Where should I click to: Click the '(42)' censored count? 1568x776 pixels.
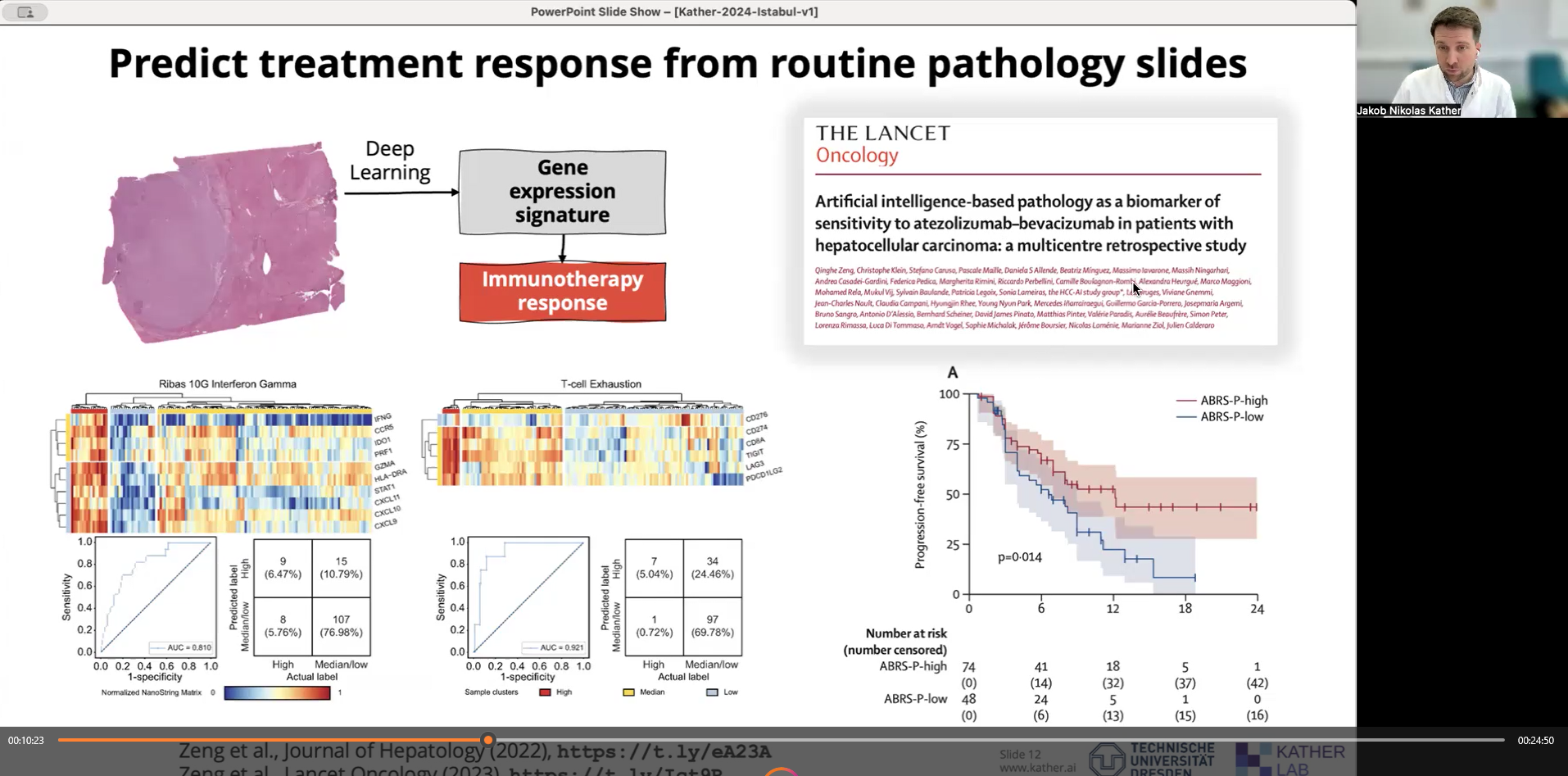(1257, 683)
